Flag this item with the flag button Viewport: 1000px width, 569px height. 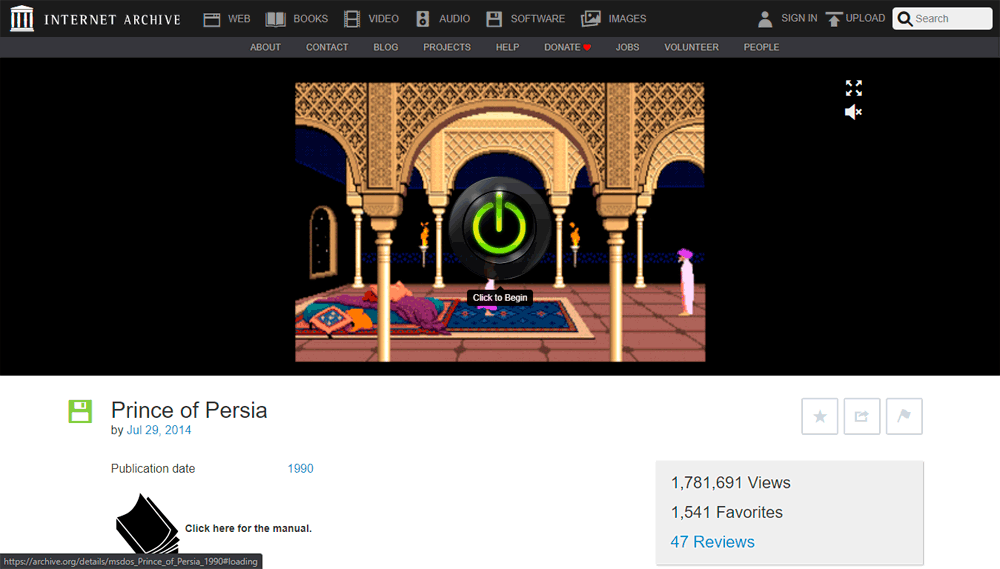point(904,417)
